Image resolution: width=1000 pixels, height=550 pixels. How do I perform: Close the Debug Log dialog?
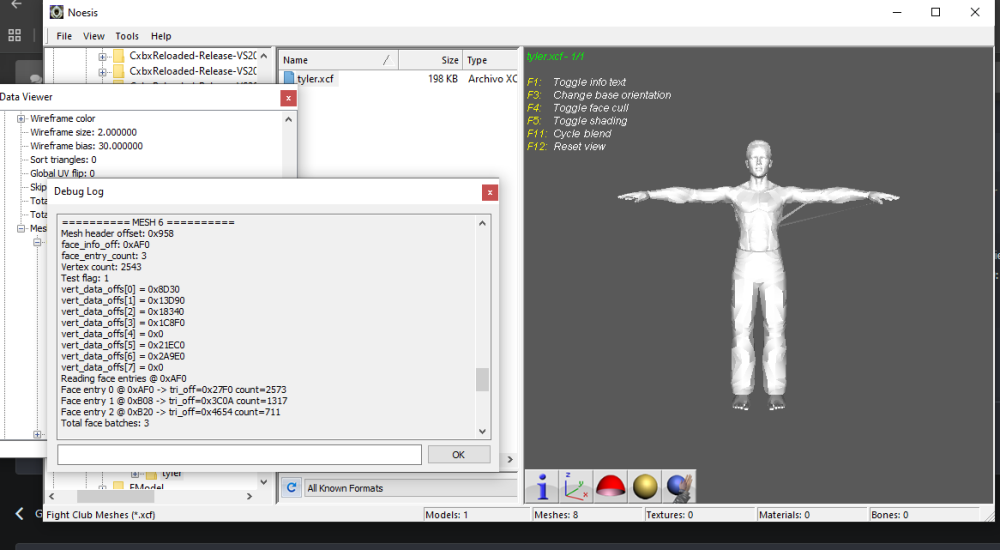pyautogui.click(x=490, y=192)
